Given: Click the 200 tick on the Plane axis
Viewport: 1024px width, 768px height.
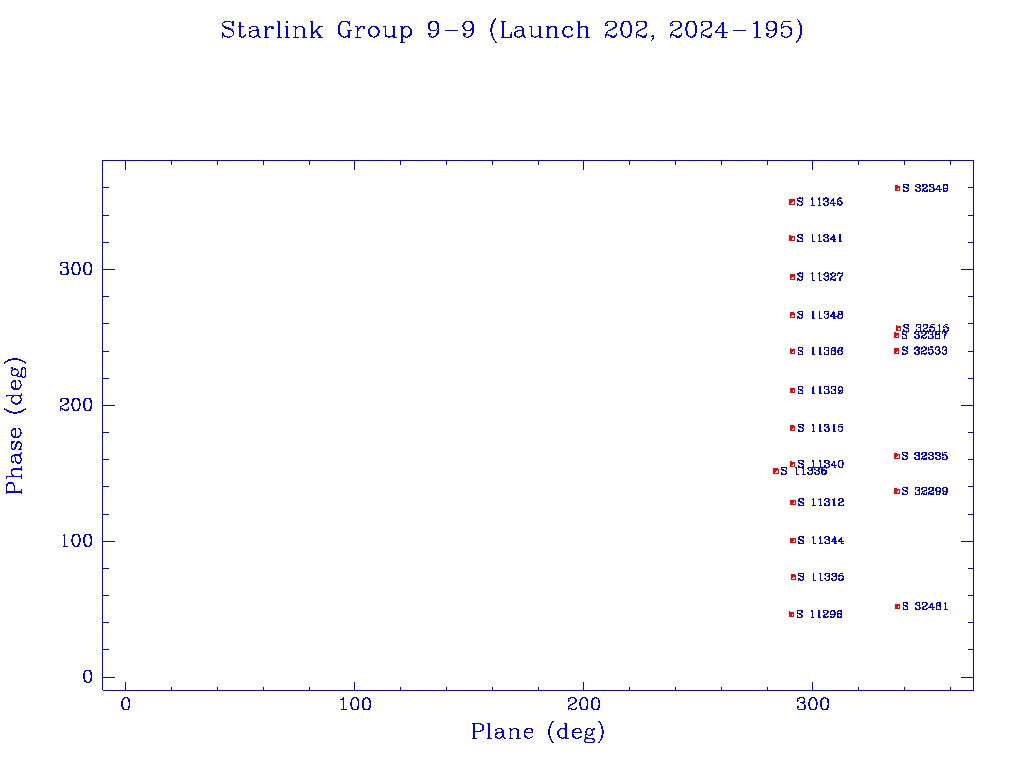Looking at the screenshot, I should [584, 705].
